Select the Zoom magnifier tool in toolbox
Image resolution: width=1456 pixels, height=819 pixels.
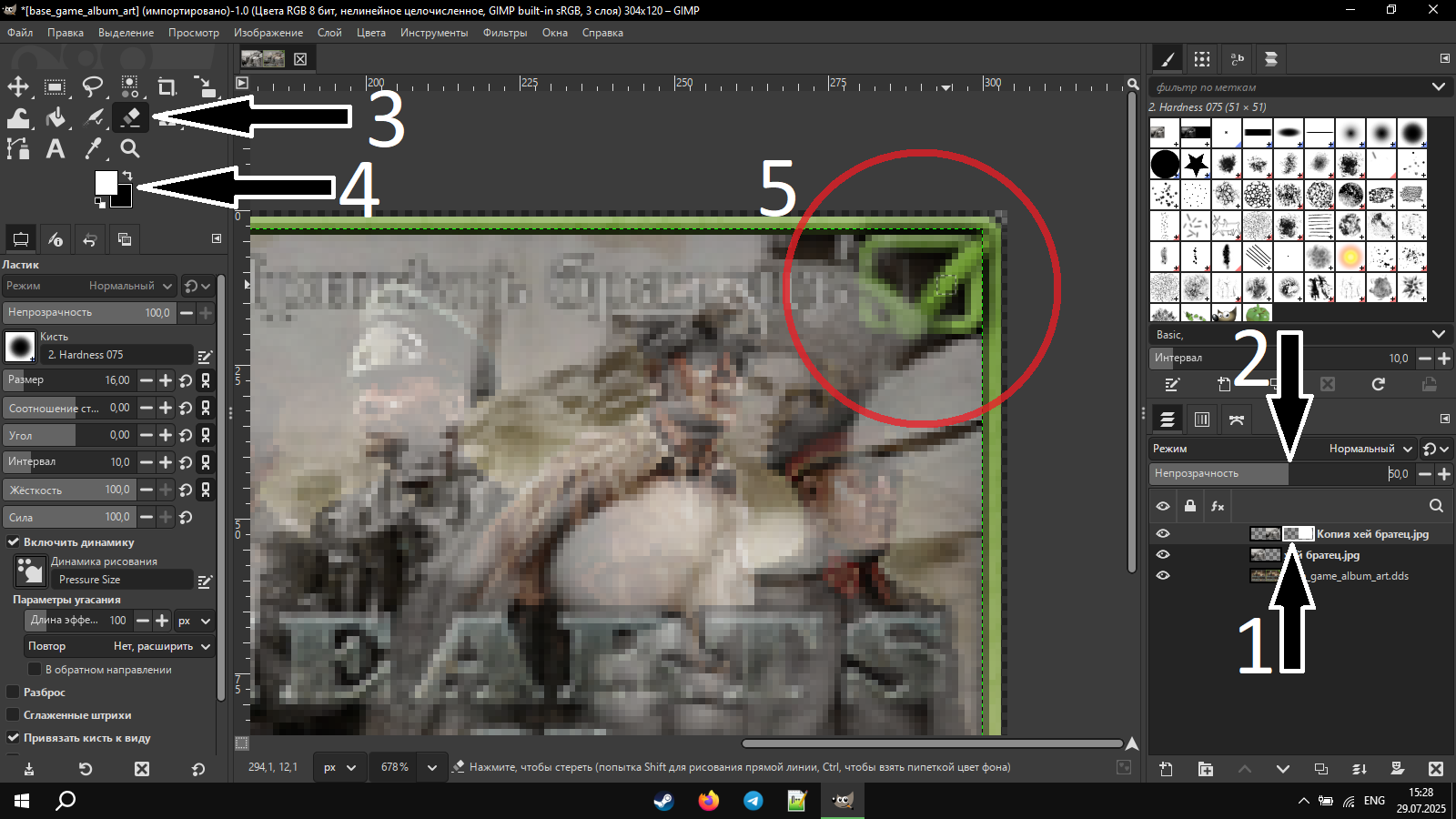pos(130,148)
